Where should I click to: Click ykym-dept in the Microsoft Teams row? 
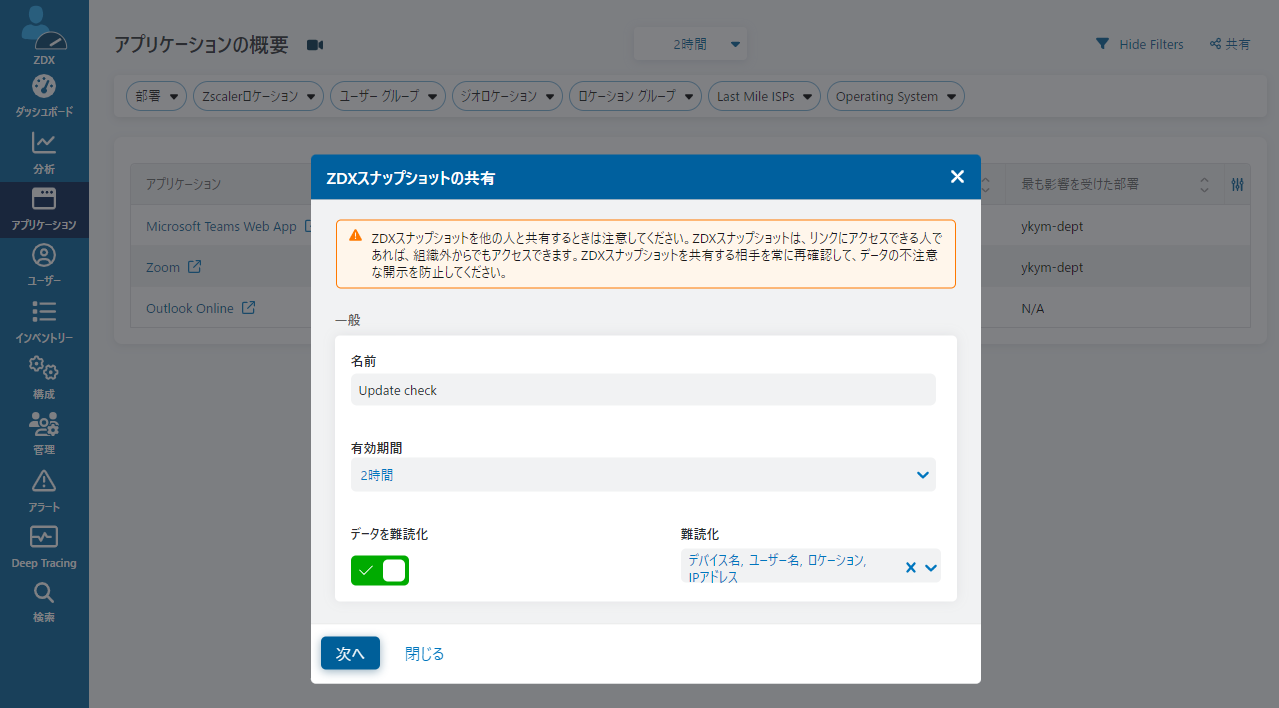click(x=1052, y=226)
